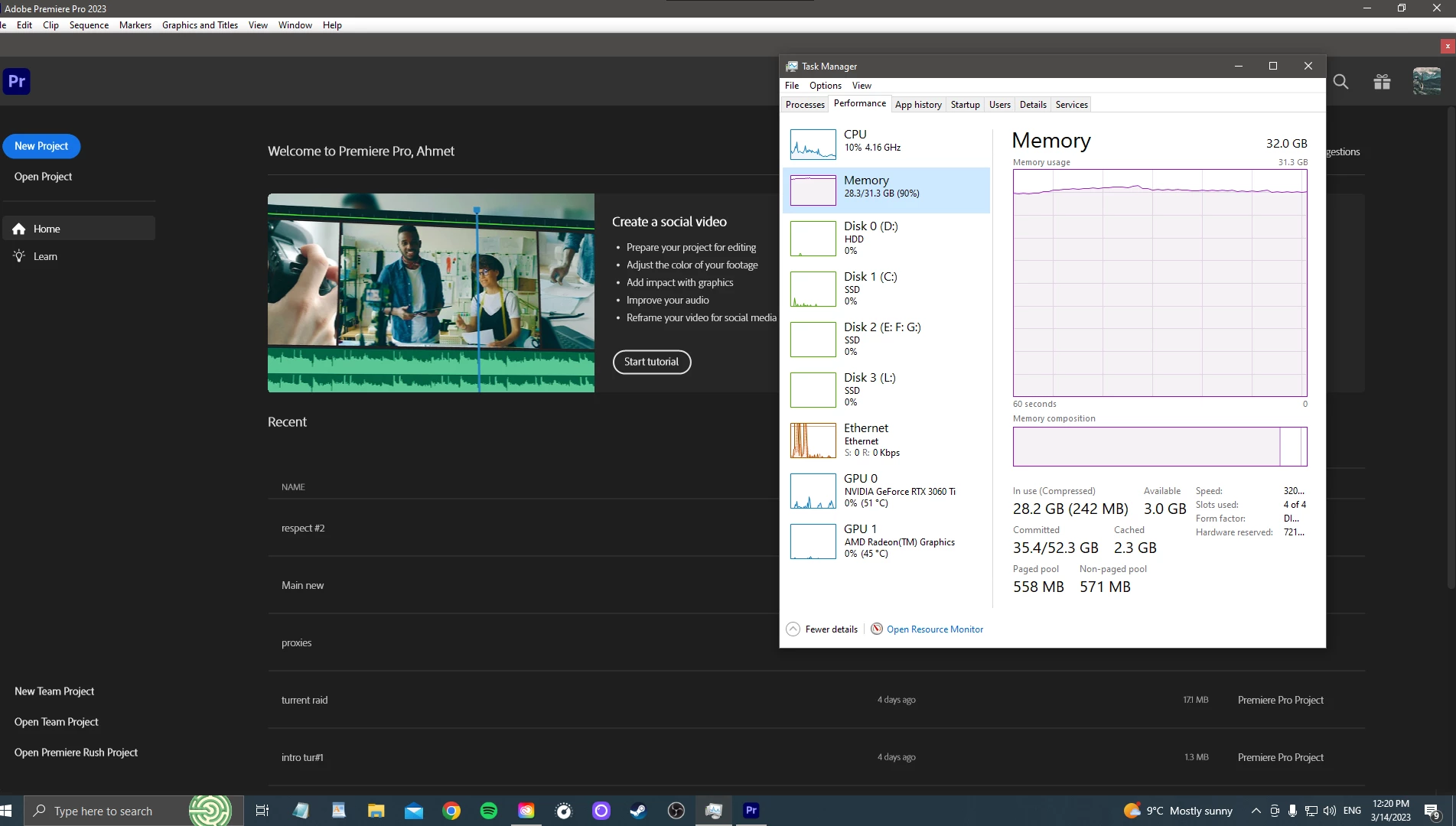Image resolution: width=1456 pixels, height=826 pixels.
Task: Click the Start tutorial button
Action: (x=651, y=362)
